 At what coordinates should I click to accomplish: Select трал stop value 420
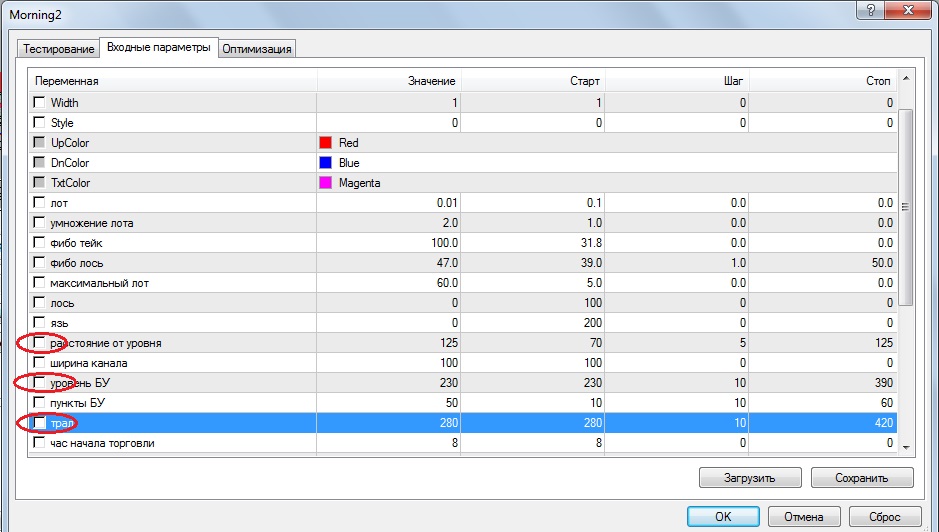point(884,423)
